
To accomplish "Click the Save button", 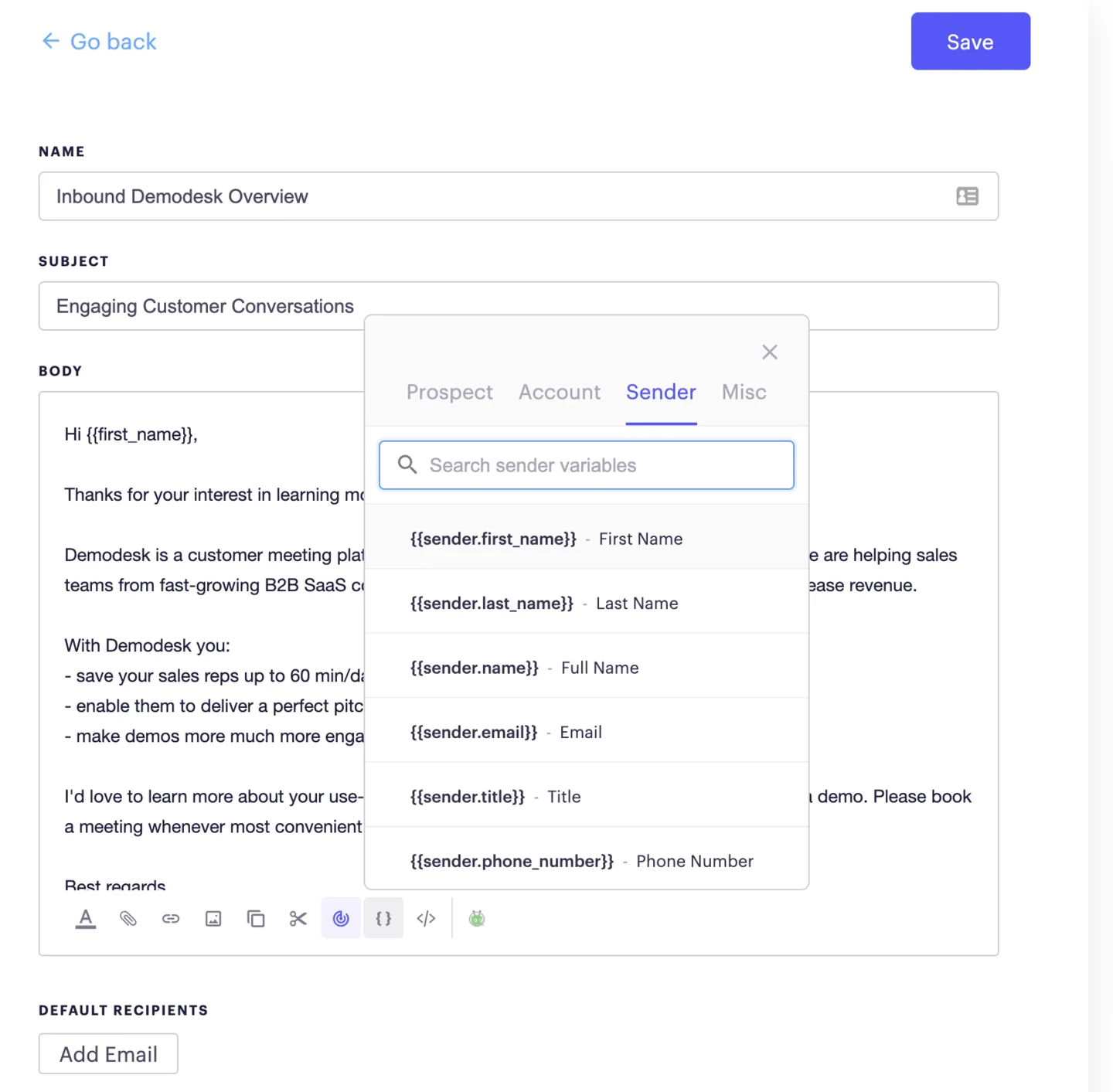I will (970, 41).
